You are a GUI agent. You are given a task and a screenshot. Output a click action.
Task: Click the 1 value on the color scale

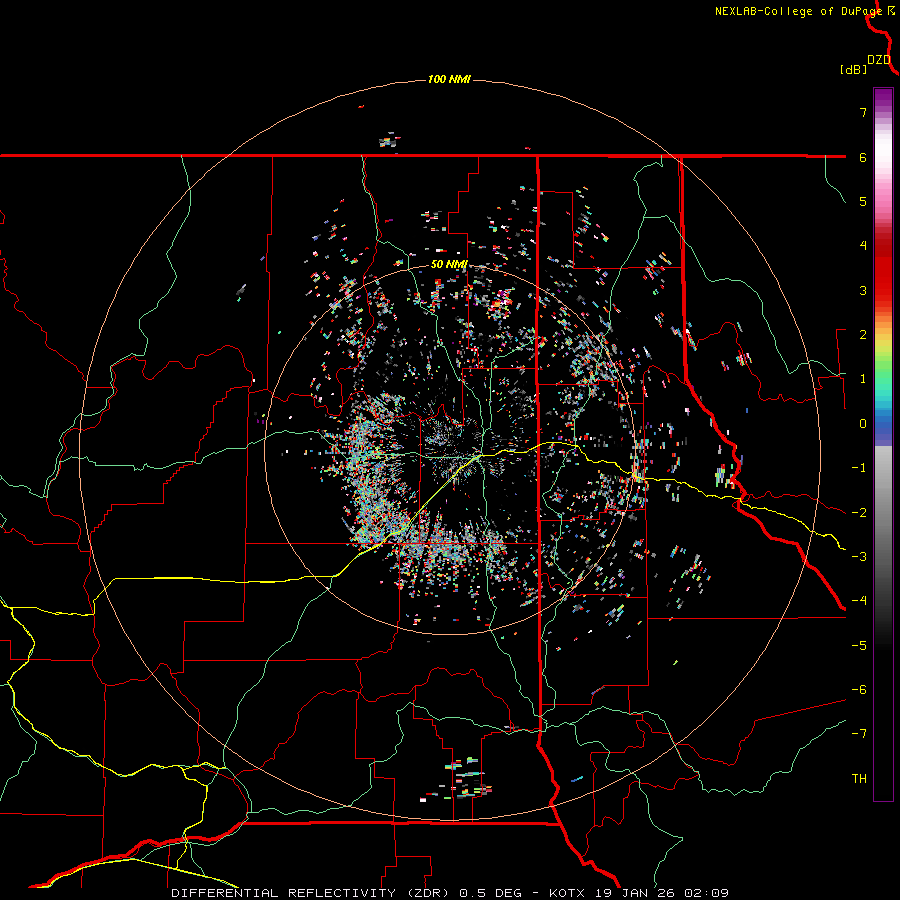click(x=863, y=379)
